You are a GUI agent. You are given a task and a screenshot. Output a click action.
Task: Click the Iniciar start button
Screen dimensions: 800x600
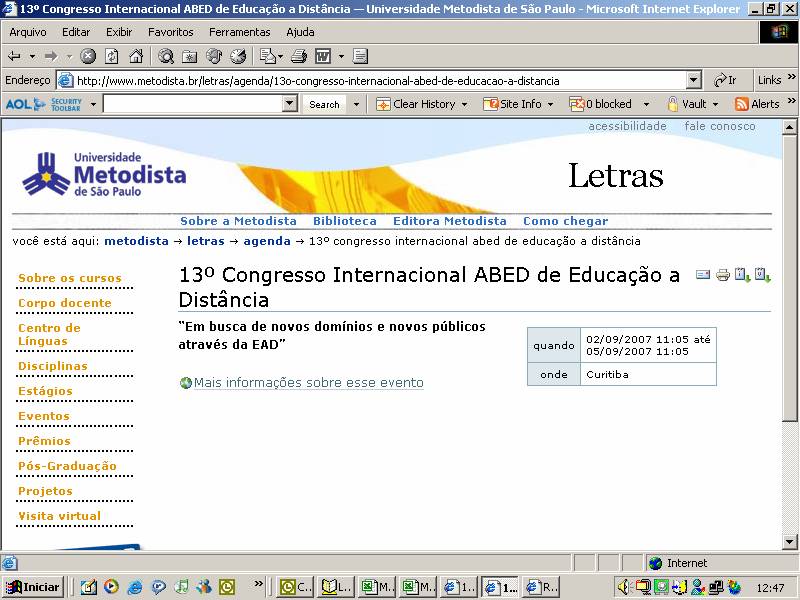pos(33,587)
